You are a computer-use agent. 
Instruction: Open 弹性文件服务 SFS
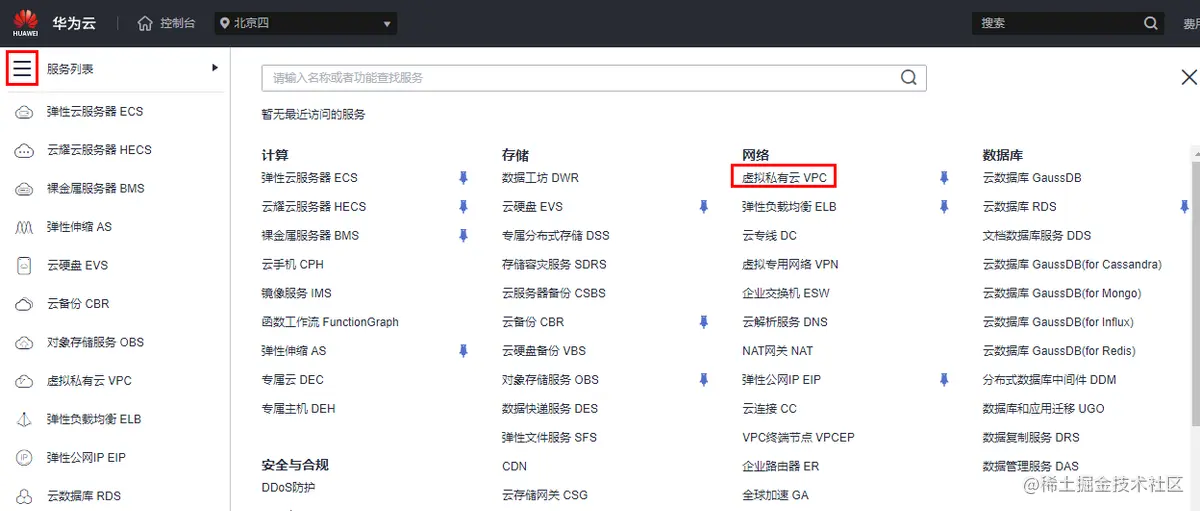tap(549, 438)
